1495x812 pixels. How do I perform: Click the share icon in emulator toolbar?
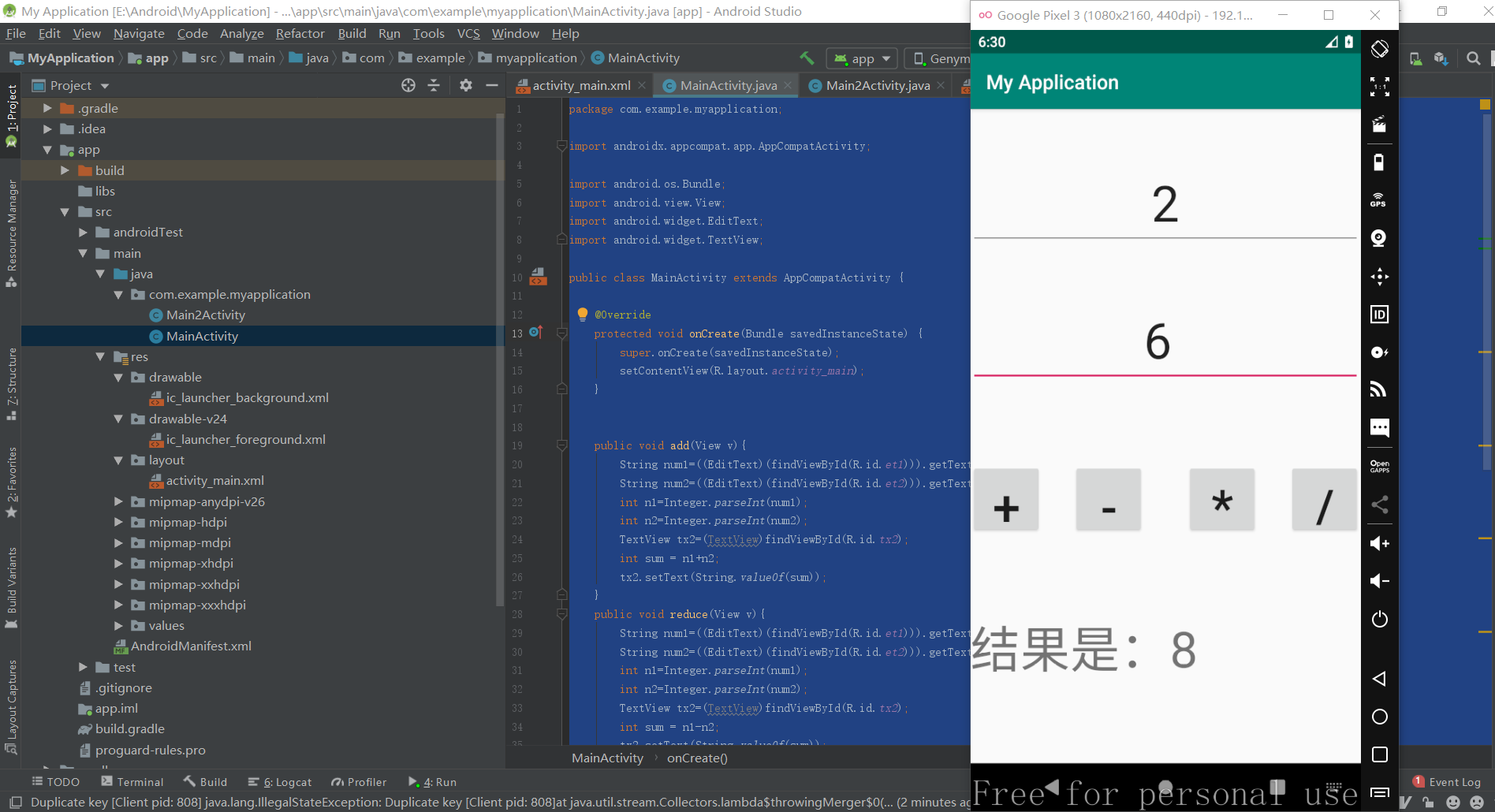(1380, 505)
